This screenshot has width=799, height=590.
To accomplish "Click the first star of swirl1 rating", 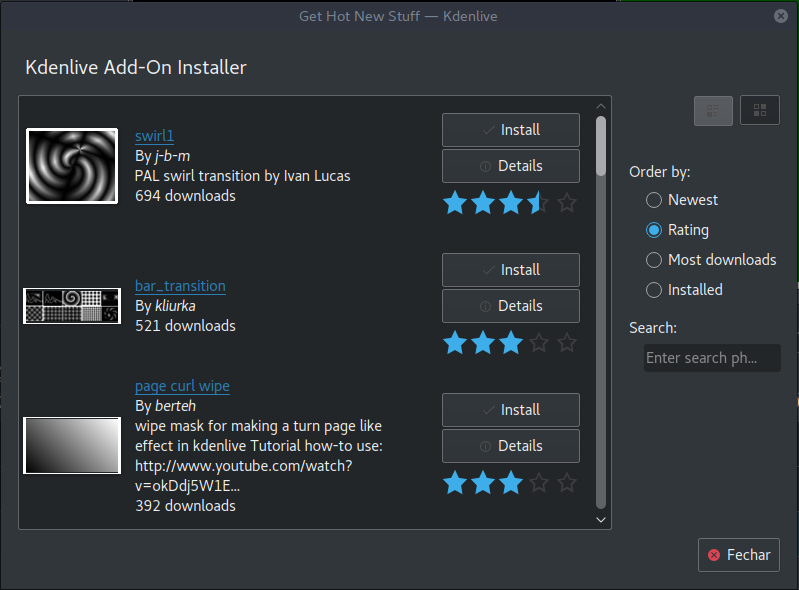I will [455, 203].
